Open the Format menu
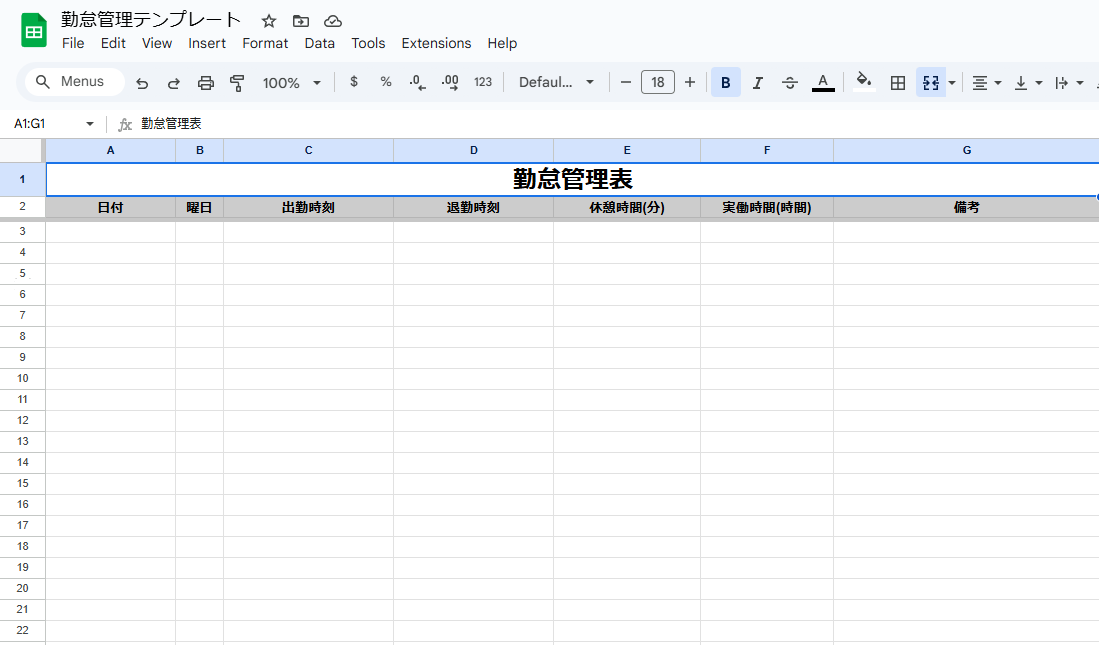The image size is (1099, 645). [265, 43]
